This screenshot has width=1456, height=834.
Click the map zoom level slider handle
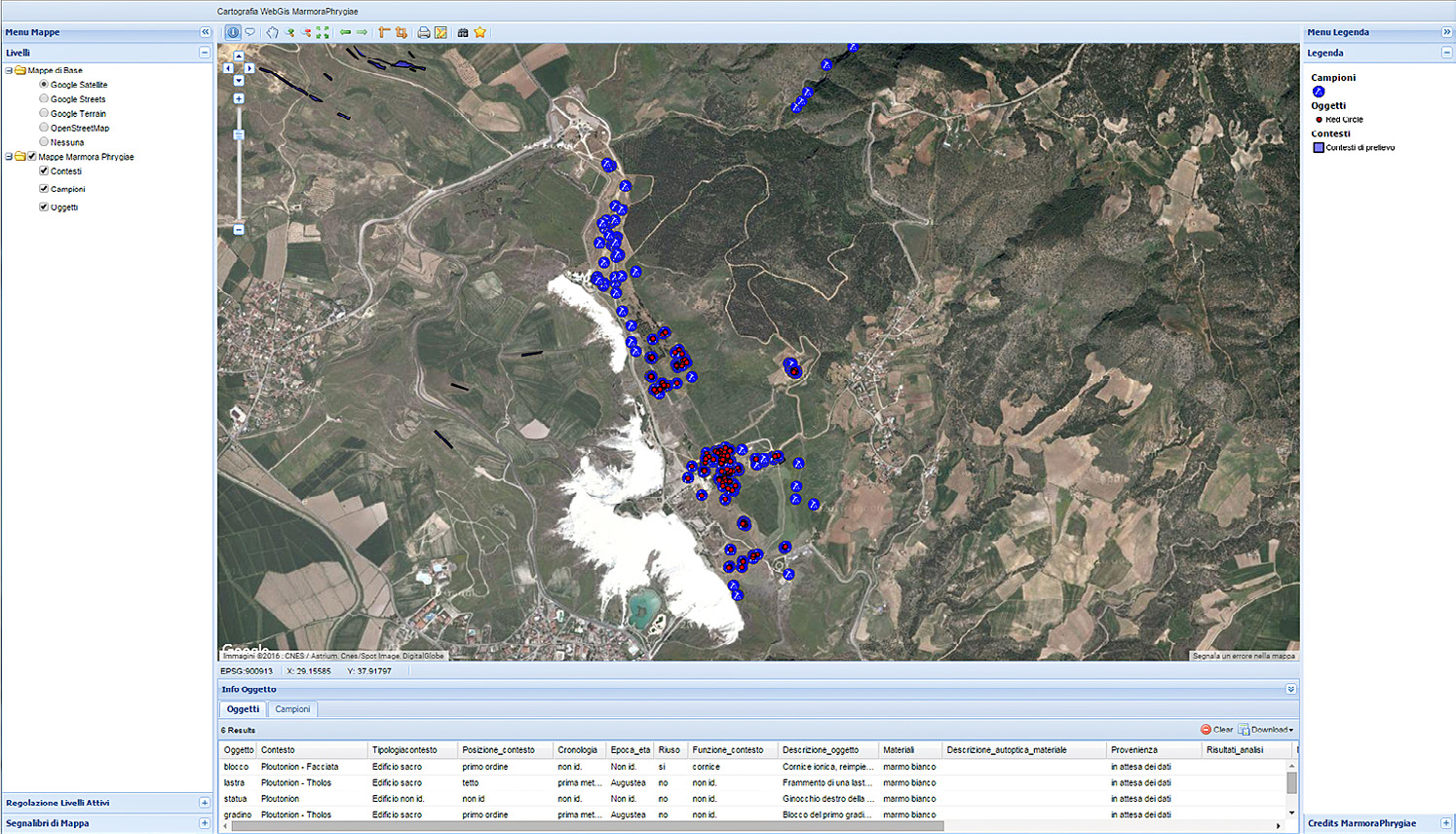pos(239,134)
